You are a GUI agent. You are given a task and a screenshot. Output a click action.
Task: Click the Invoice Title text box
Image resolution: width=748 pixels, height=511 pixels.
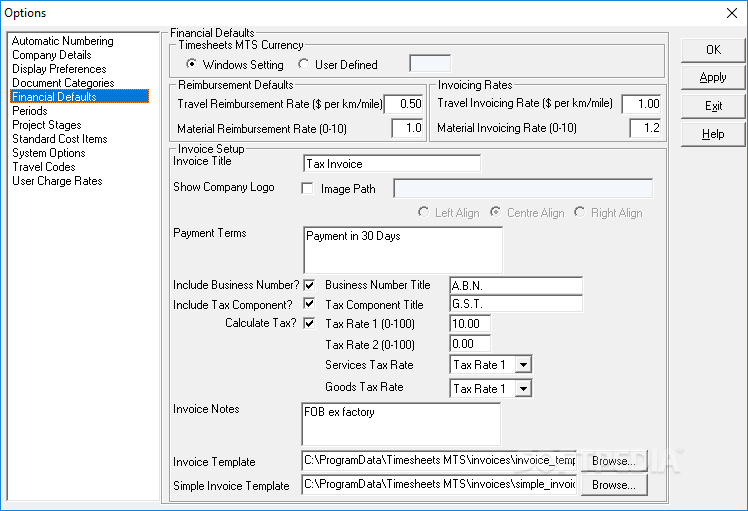pos(392,164)
